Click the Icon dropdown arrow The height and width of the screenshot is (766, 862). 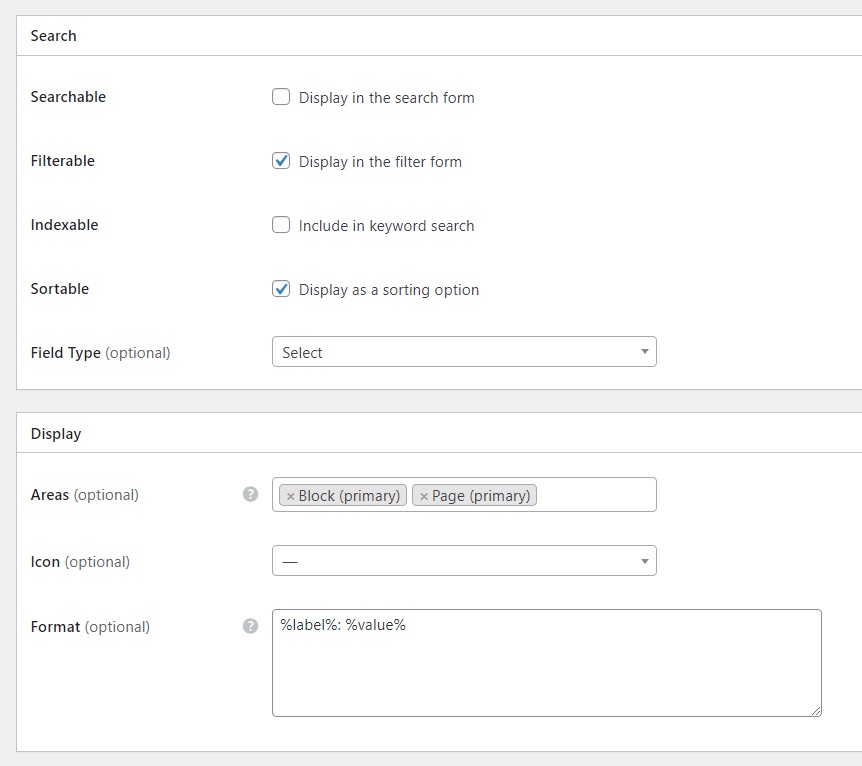click(644, 561)
